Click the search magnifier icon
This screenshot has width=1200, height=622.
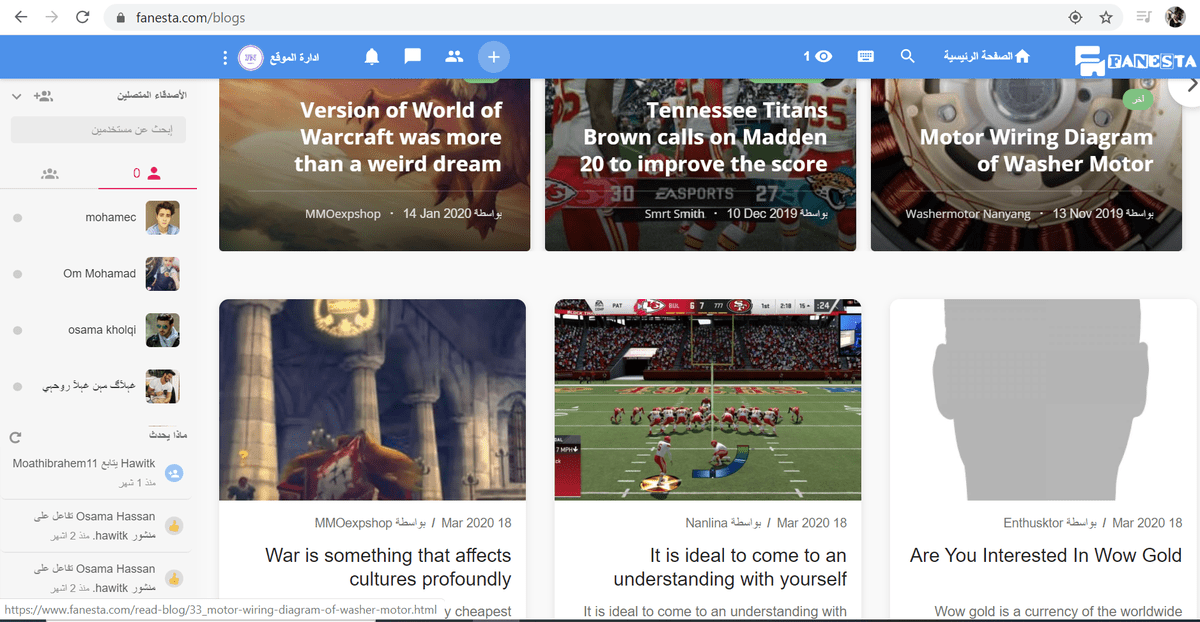pyautogui.click(x=907, y=57)
